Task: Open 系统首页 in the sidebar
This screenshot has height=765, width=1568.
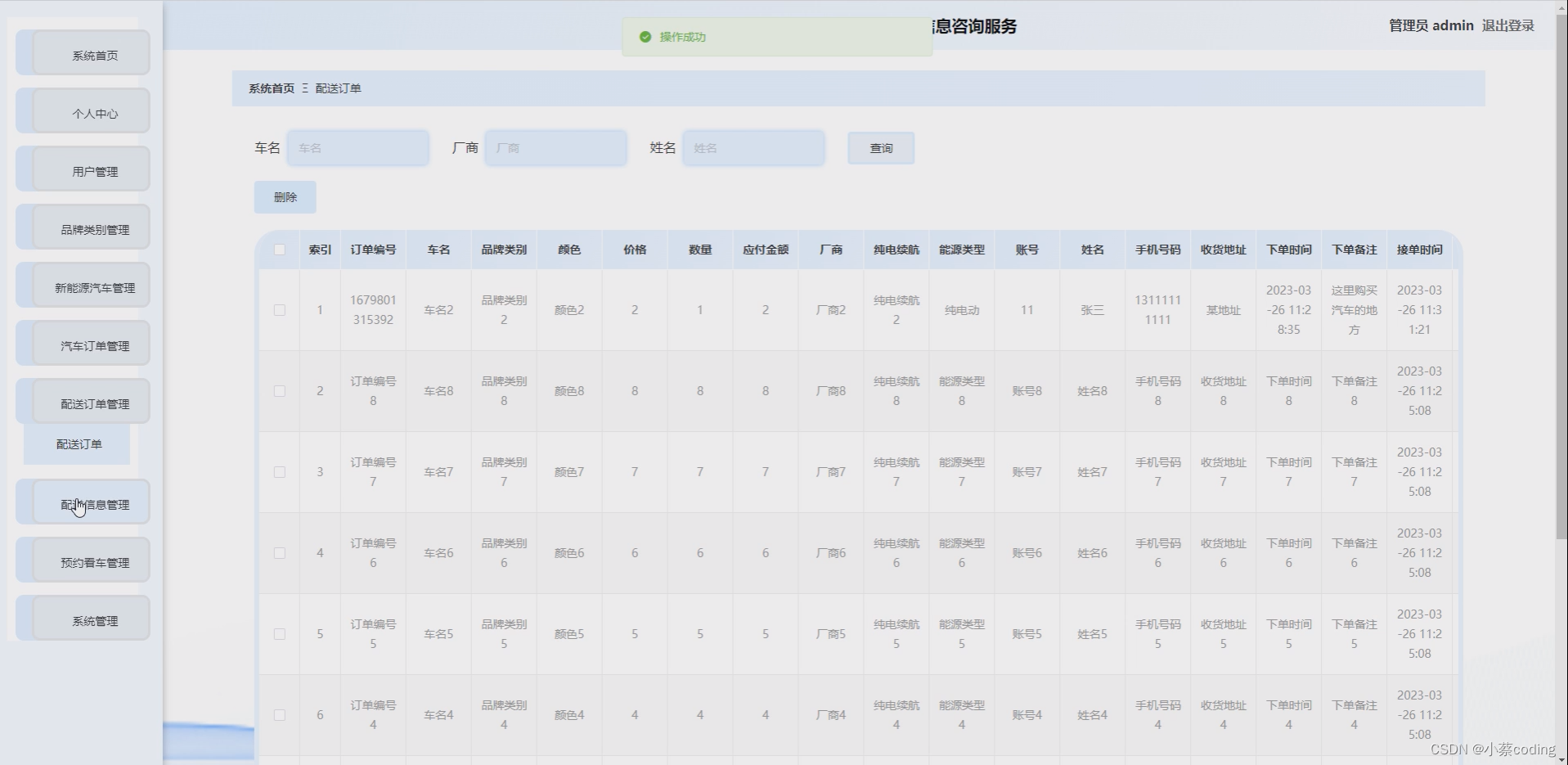Action: point(91,54)
